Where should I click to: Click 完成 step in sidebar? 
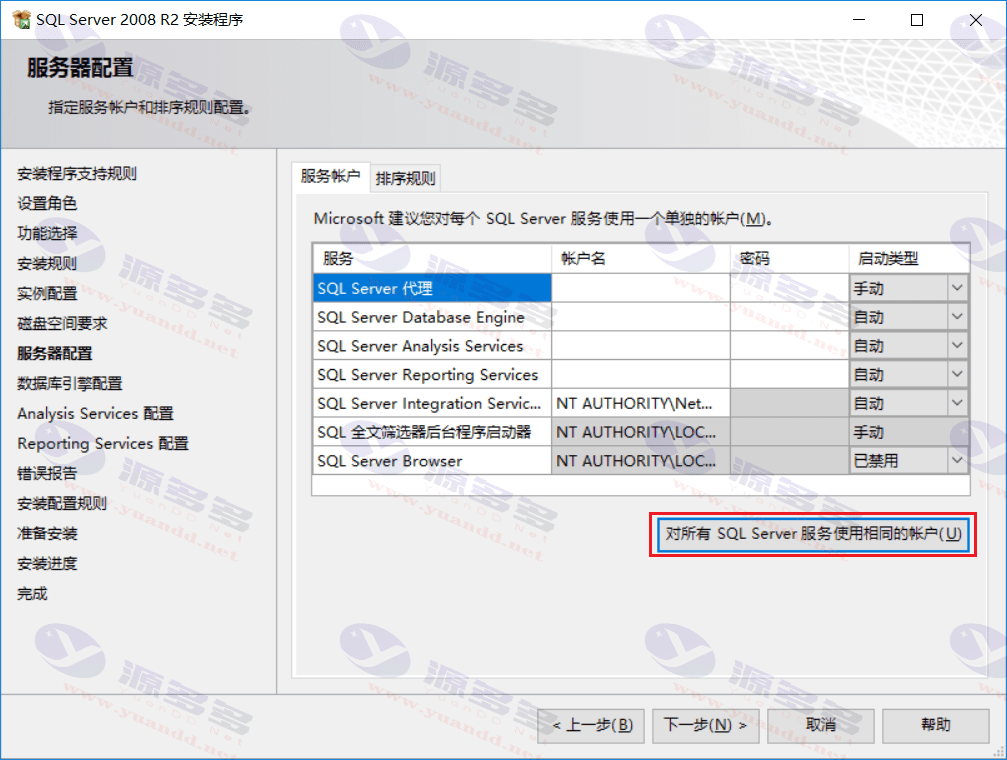click(x=32, y=593)
